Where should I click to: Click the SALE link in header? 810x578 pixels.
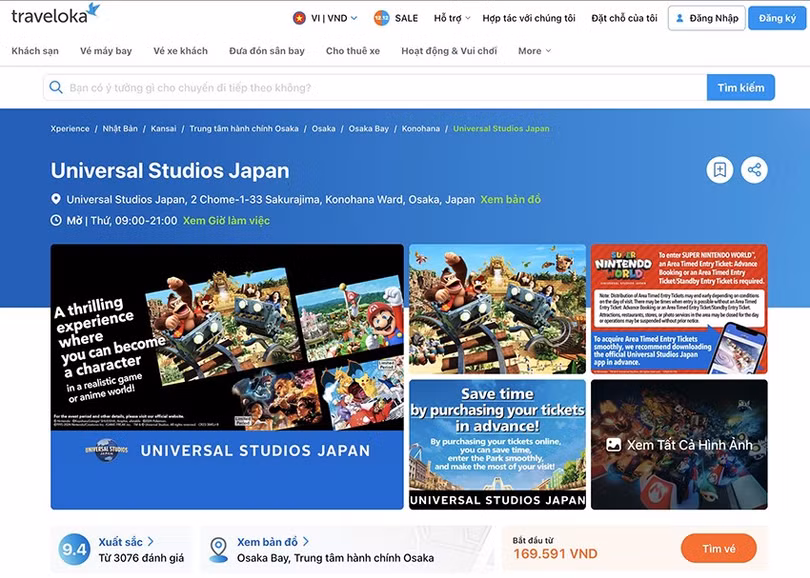pyautogui.click(x=407, y=18)
